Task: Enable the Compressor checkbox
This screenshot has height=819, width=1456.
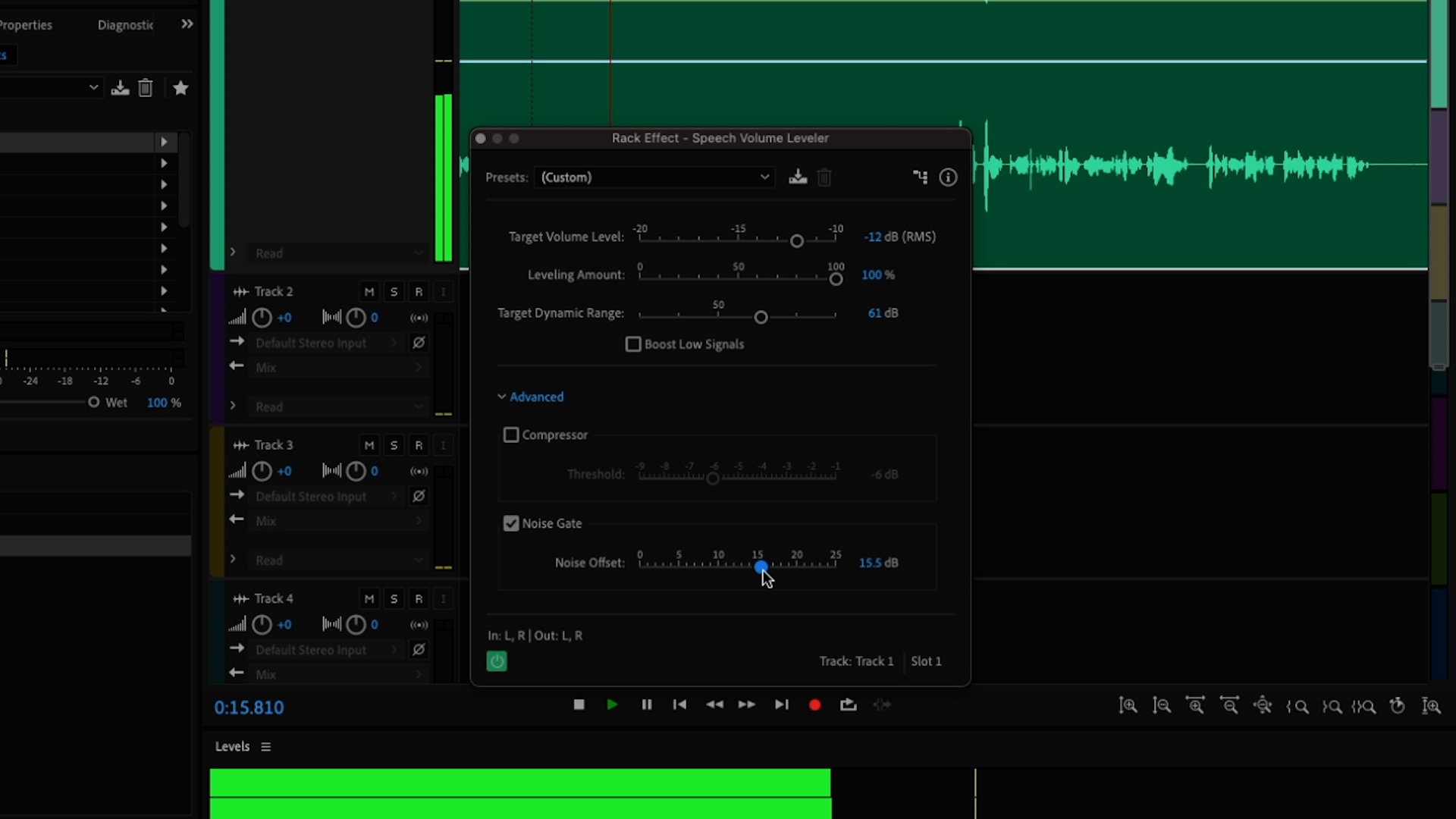Action: click(x=511, y=435)
